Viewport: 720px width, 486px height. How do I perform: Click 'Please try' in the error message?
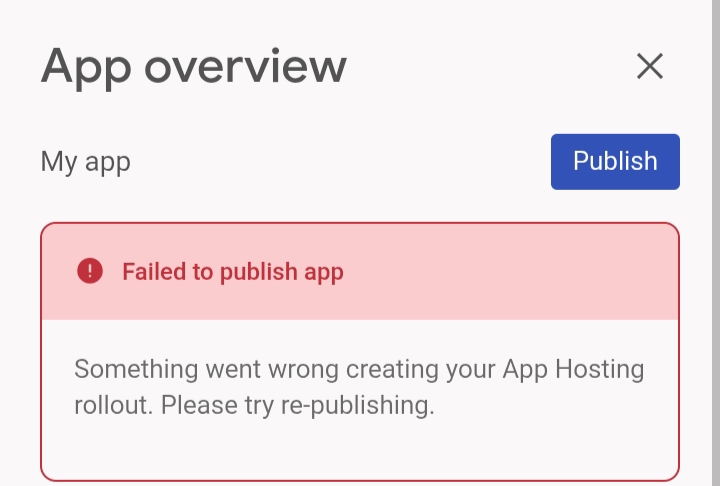(x=217, y=406)
